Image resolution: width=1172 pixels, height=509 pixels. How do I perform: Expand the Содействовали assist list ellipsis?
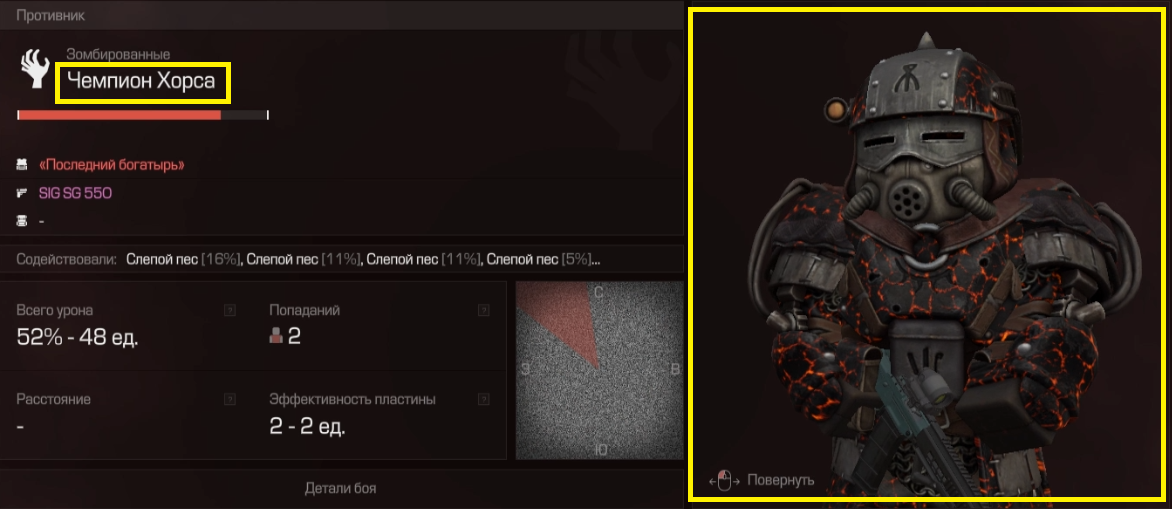click(x=596, y=259)
